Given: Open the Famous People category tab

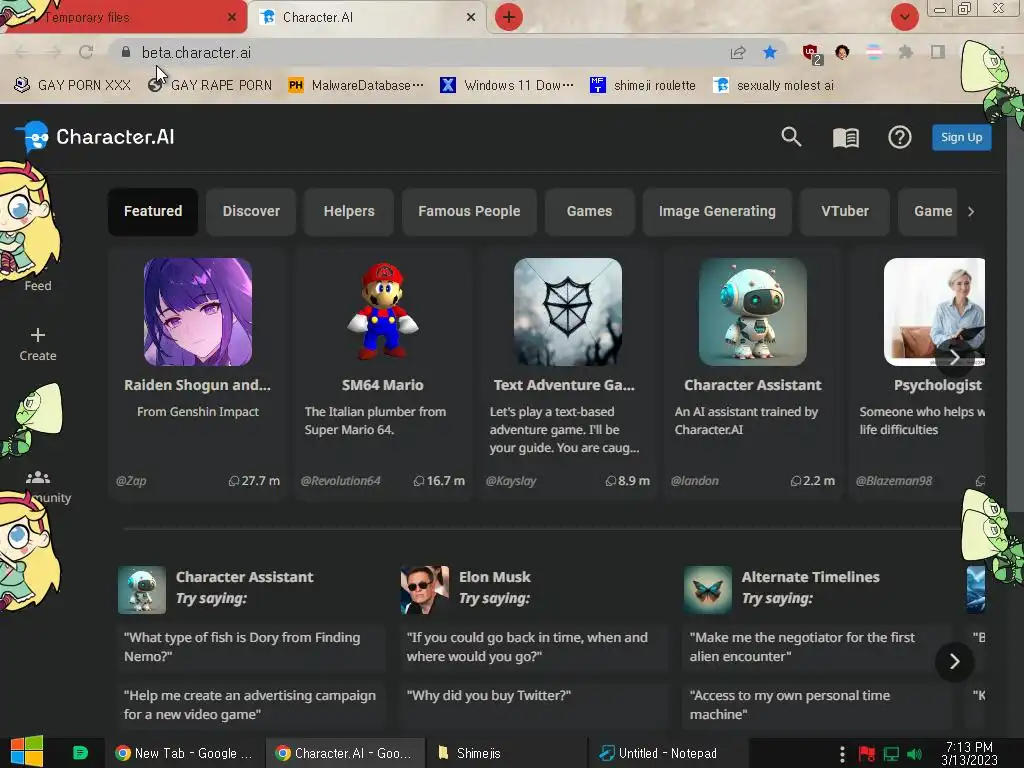Looking at the screenshot, I should coord(469,211).
